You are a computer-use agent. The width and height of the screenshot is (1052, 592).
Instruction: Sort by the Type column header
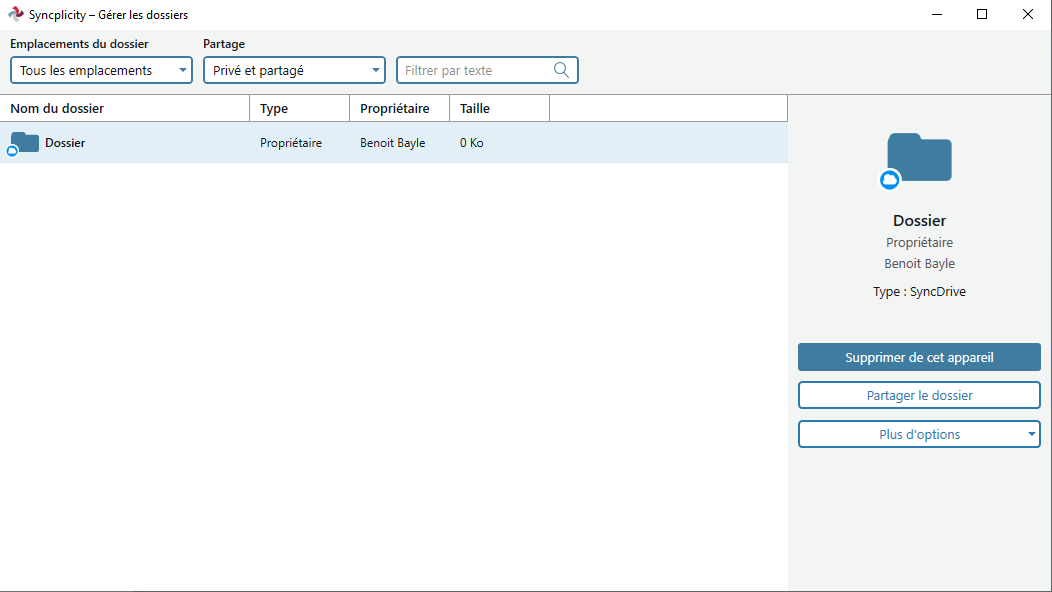tap(300, 109)
